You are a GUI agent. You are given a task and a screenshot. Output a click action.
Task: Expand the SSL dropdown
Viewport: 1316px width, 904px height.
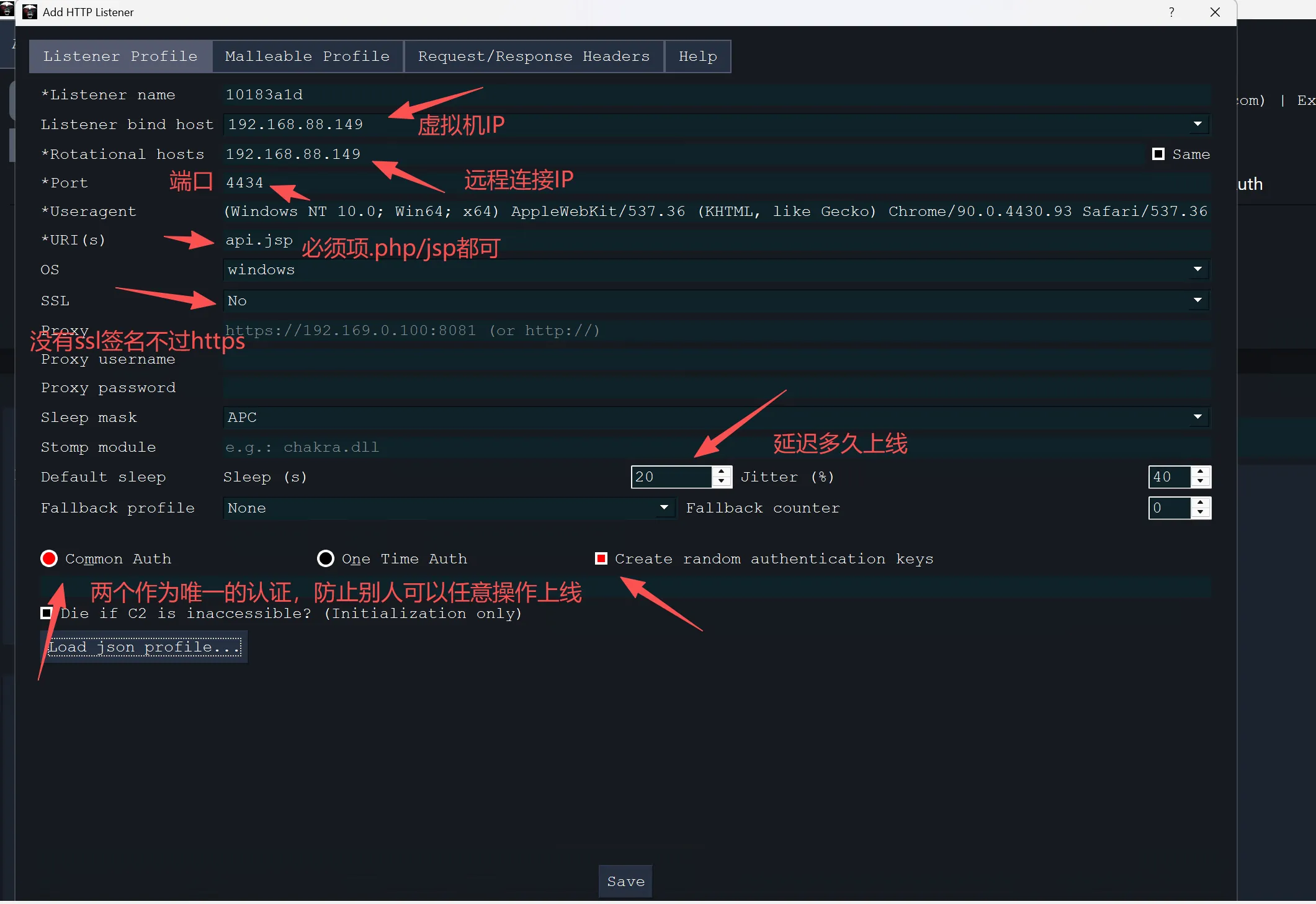(1197, 300)
